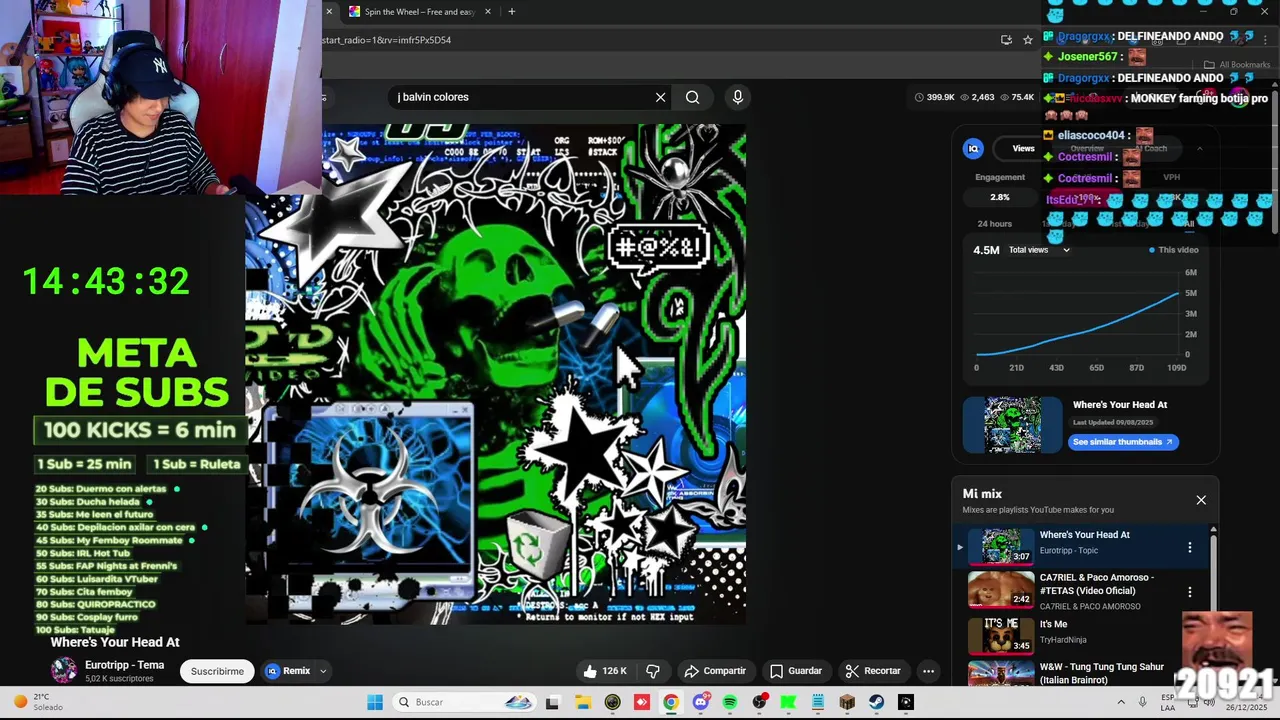Screen dimensions: 1280x720
Task: Open All Bookmarks folder
Action: 1237,65
